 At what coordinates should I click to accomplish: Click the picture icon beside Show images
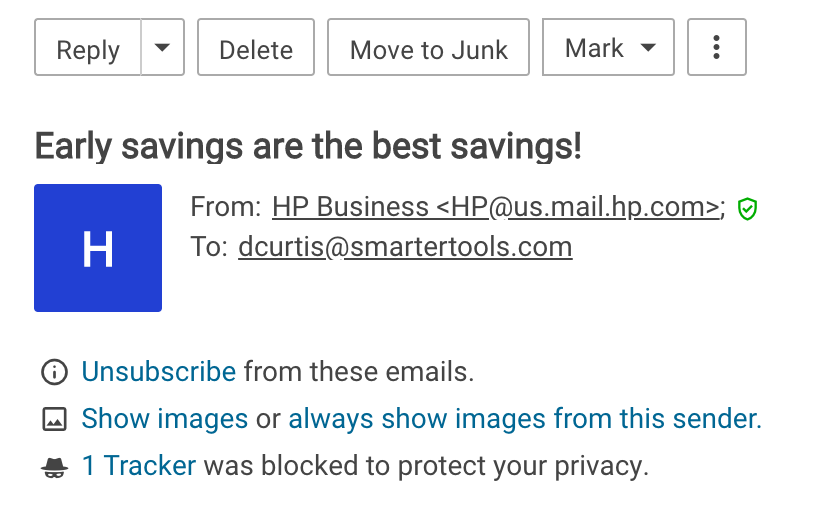pos(53,419)
